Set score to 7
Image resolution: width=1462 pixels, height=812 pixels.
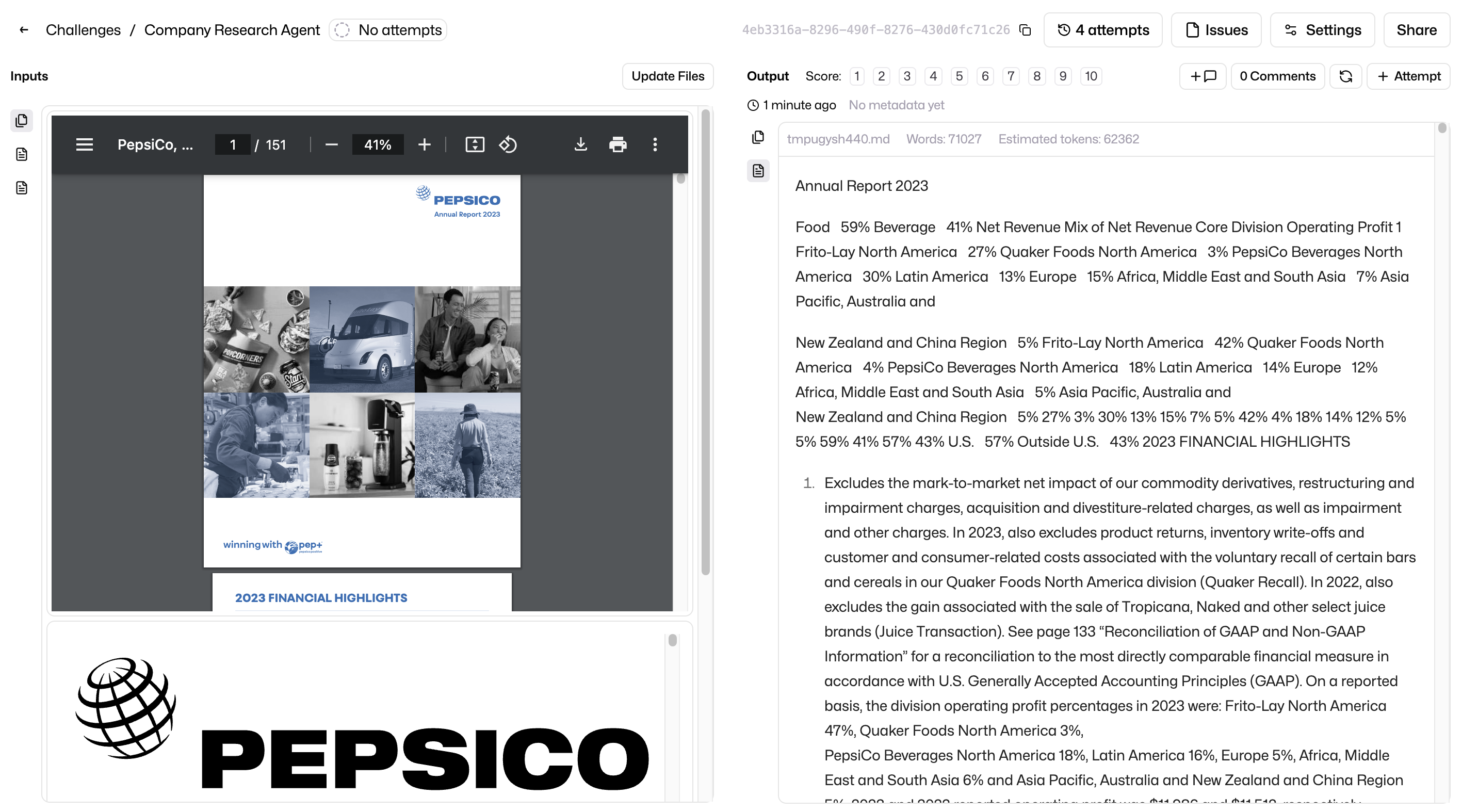pyautogui.click(x=1011, y=76)
